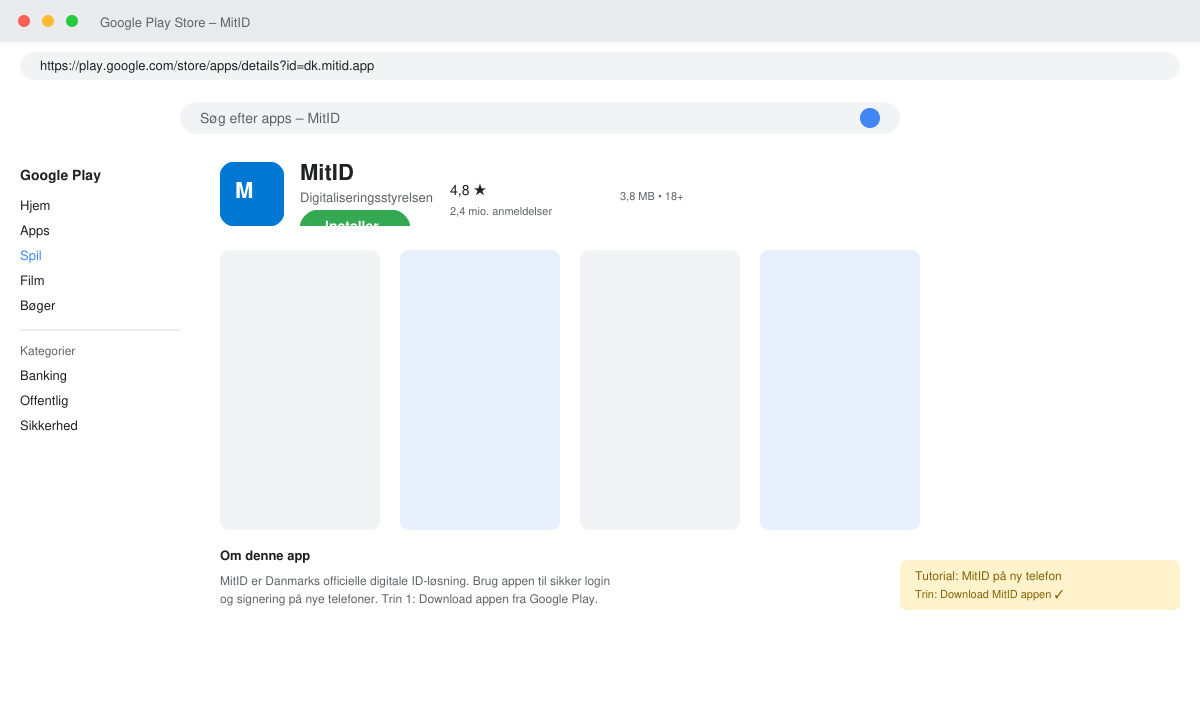Choose the Offentlig category
1200x720 pixels.
tap(44, 401)
